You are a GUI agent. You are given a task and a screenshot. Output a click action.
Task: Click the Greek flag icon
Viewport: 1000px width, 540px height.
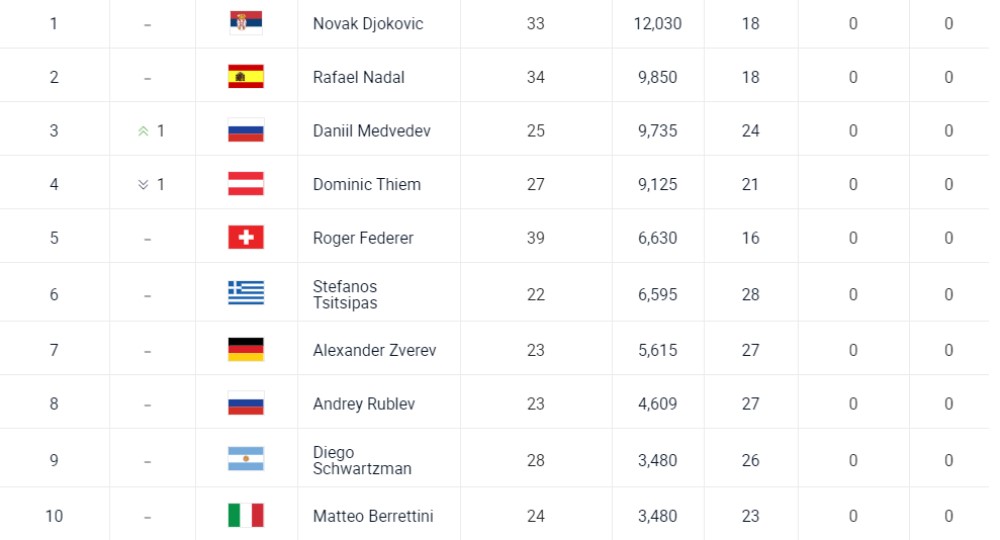click(x=246, y=293)
